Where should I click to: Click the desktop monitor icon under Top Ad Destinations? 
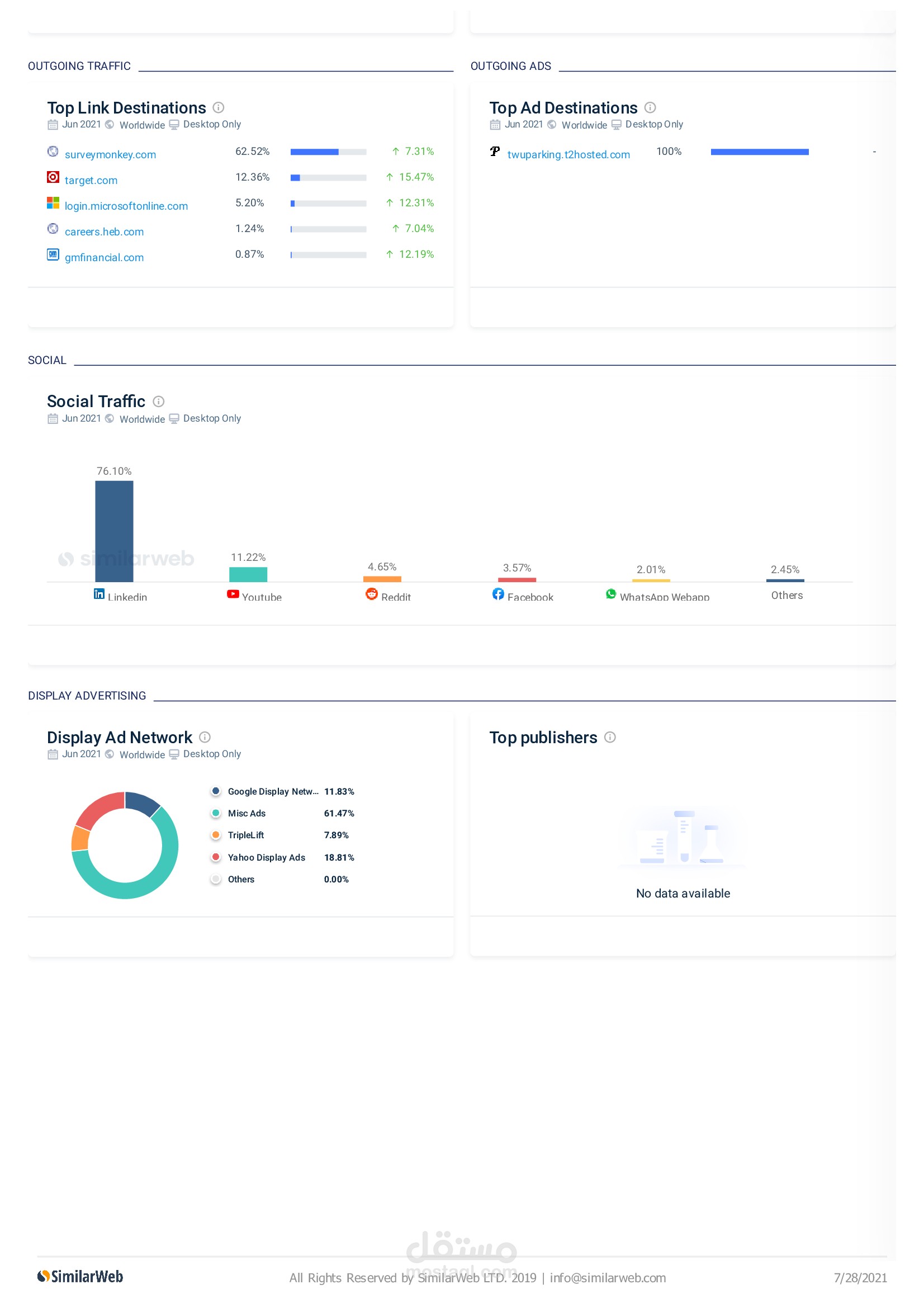pos(616,125)
